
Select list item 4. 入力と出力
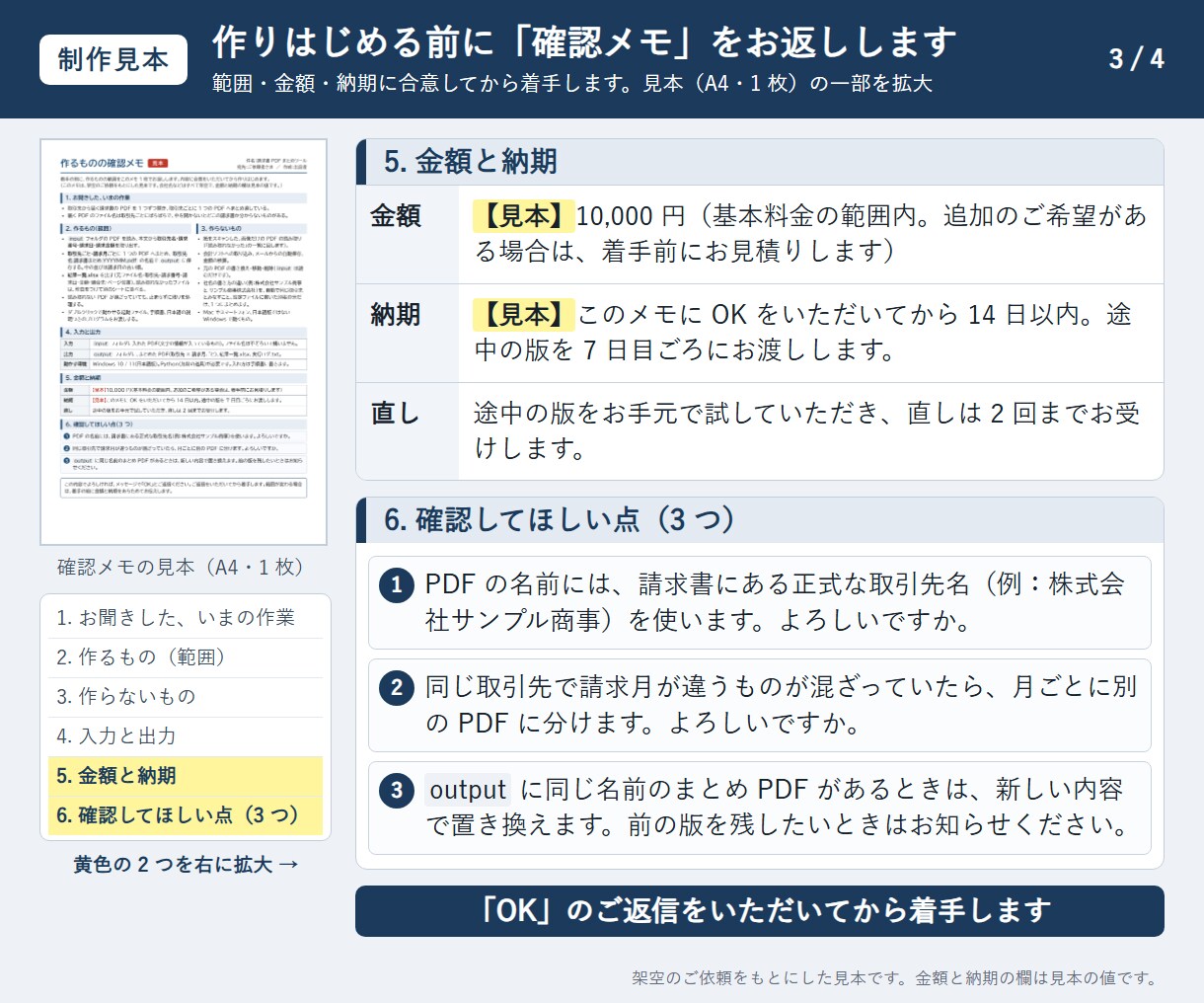point(186,736)
